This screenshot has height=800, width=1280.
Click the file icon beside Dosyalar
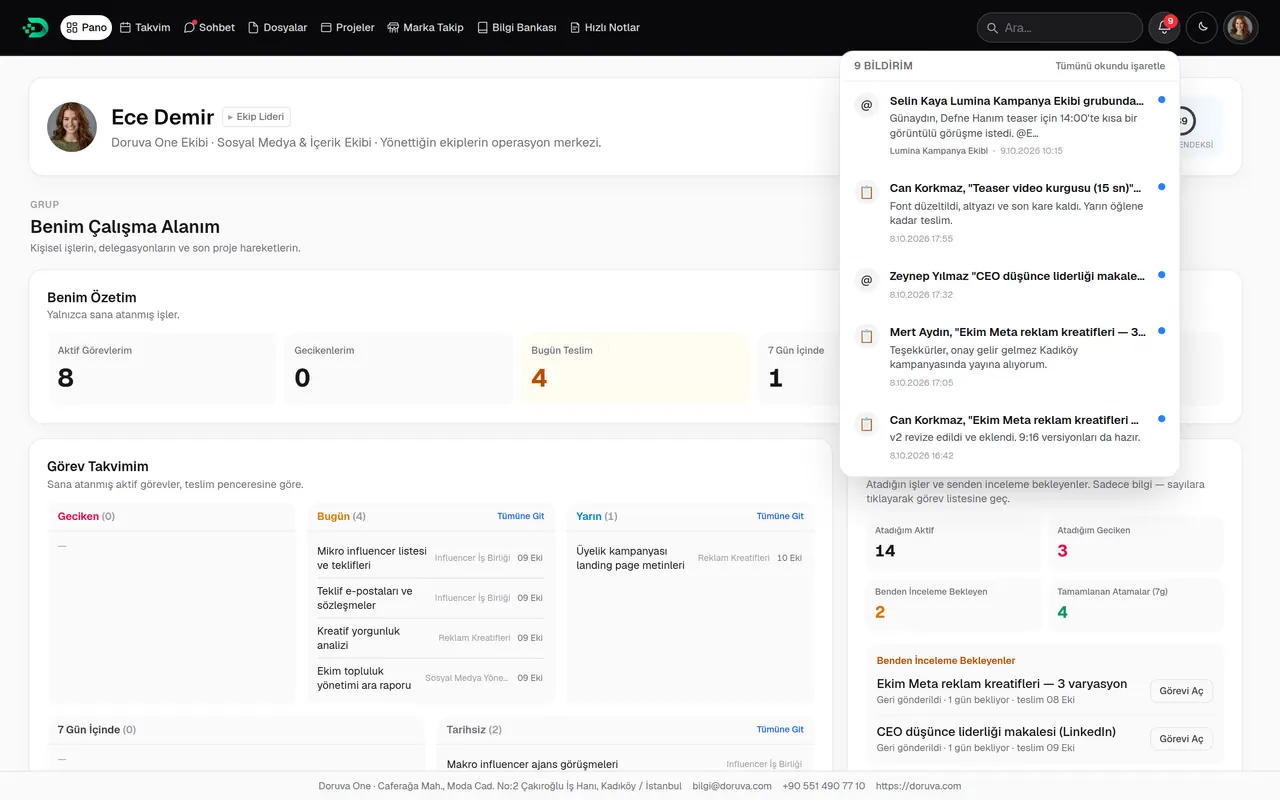253,28
